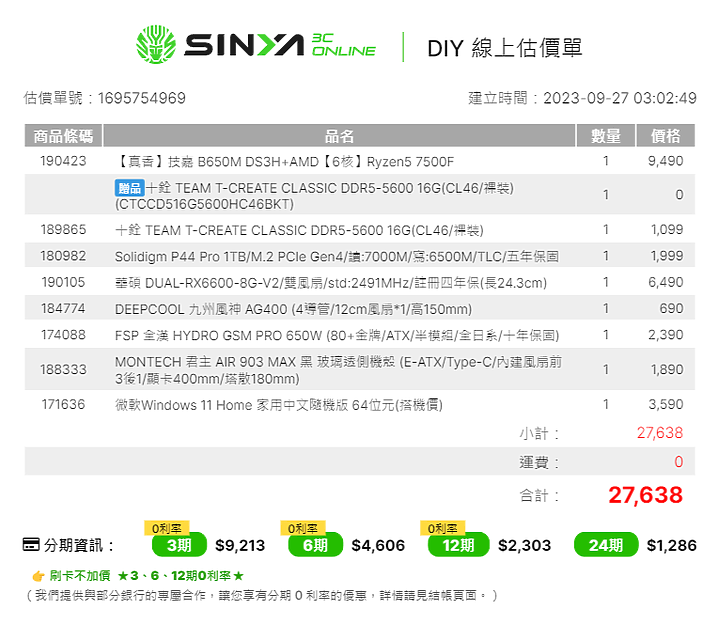
Task: Select the 12期 installment badge
Action: pyautogui.click(x=458, y=545)
